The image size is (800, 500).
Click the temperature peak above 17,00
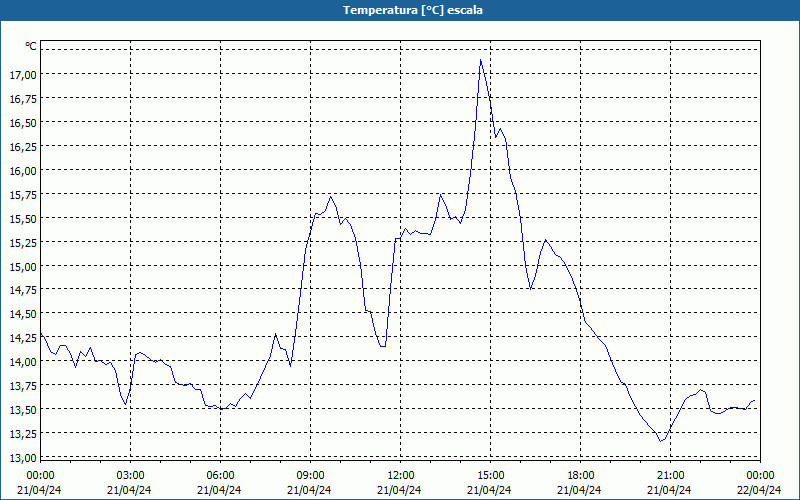pos(481,61)
